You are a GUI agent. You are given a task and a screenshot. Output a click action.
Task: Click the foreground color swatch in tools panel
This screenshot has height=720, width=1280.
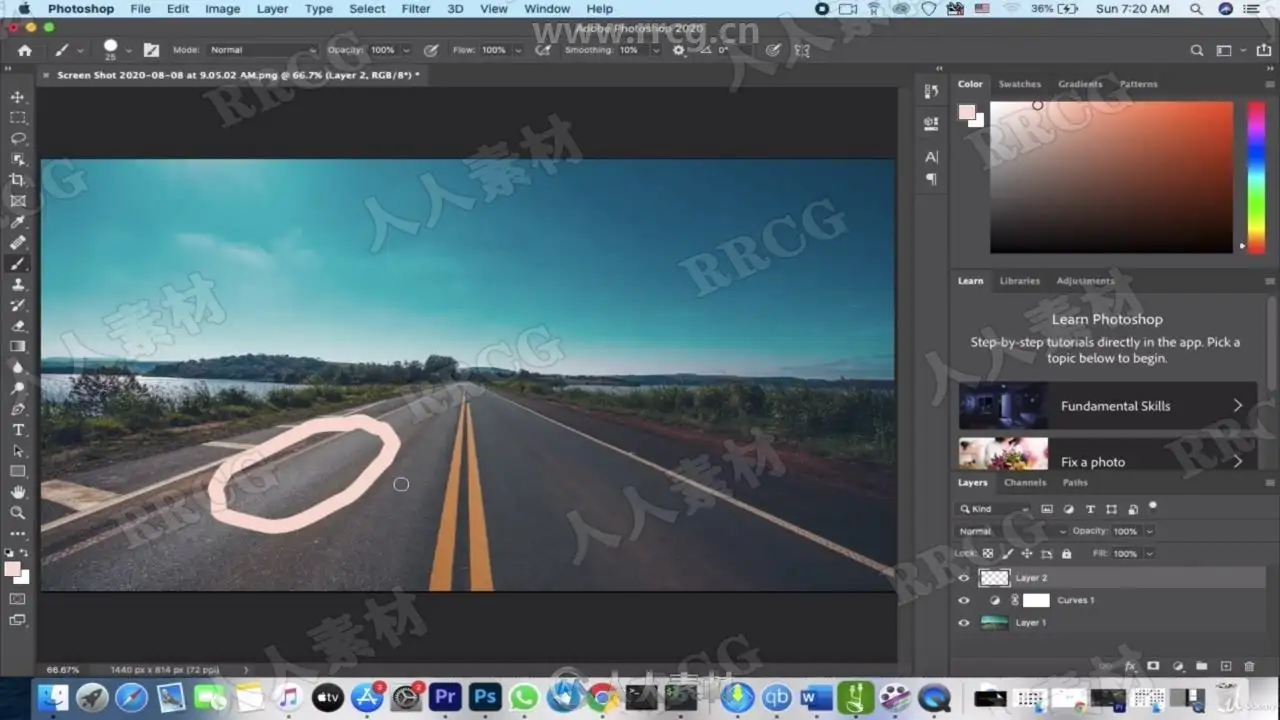(x=13, y=569)
